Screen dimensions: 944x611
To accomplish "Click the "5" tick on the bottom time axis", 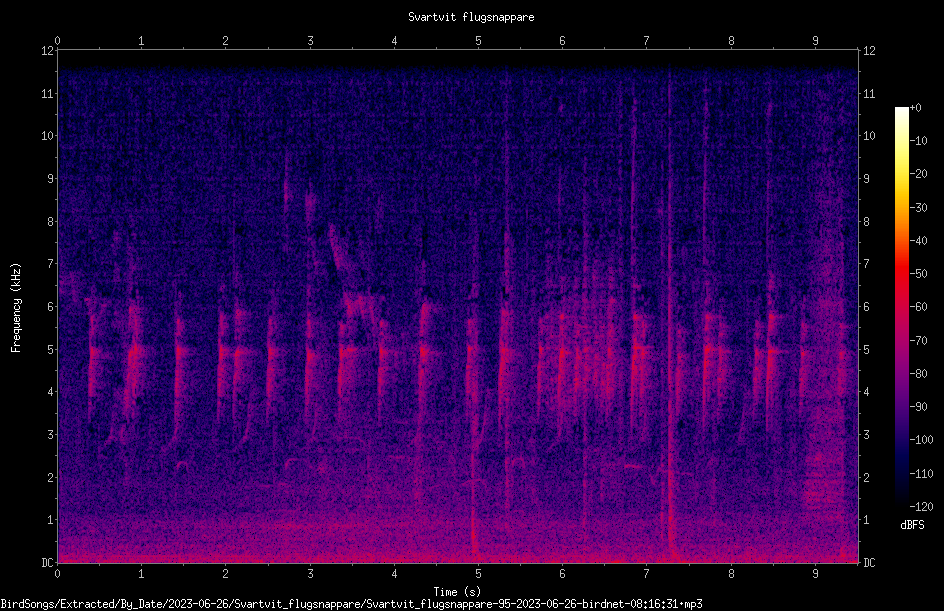I will [479, 574].
